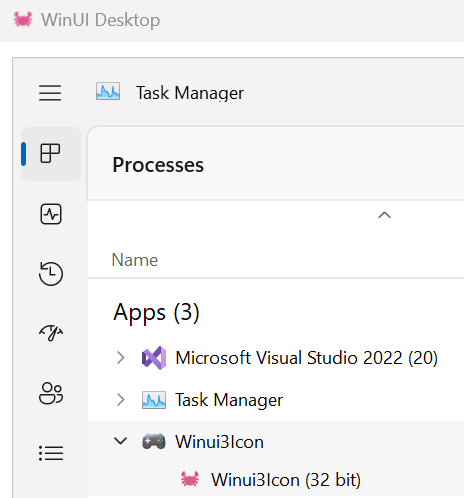
Task: Click the Visual Studio 2022 purple icon
Action: (x=154, y=358)
